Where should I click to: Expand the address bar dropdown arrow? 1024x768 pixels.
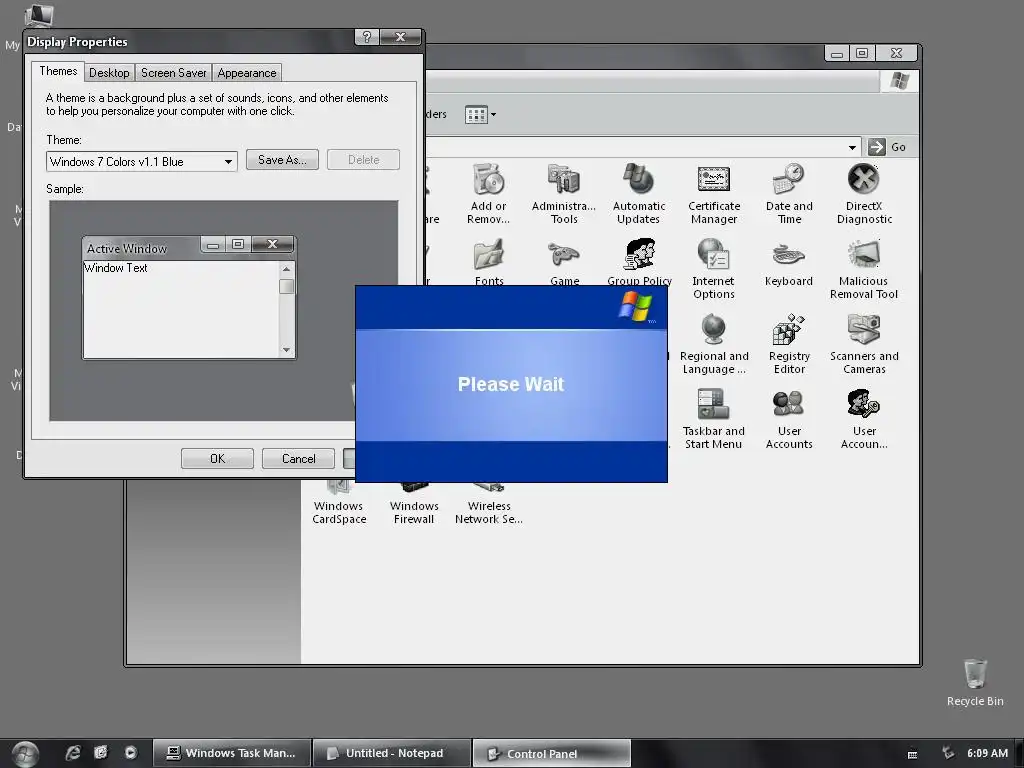(852, 148)
